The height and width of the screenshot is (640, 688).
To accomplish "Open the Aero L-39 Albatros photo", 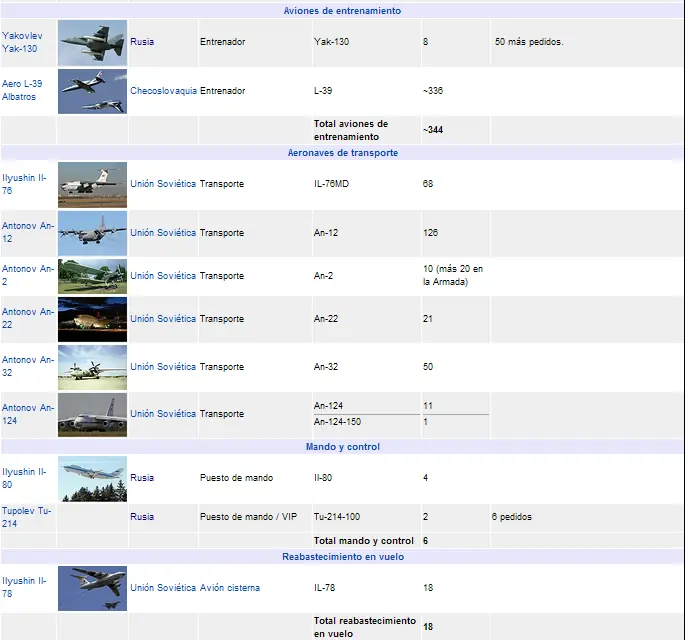I will pos(92,91).
